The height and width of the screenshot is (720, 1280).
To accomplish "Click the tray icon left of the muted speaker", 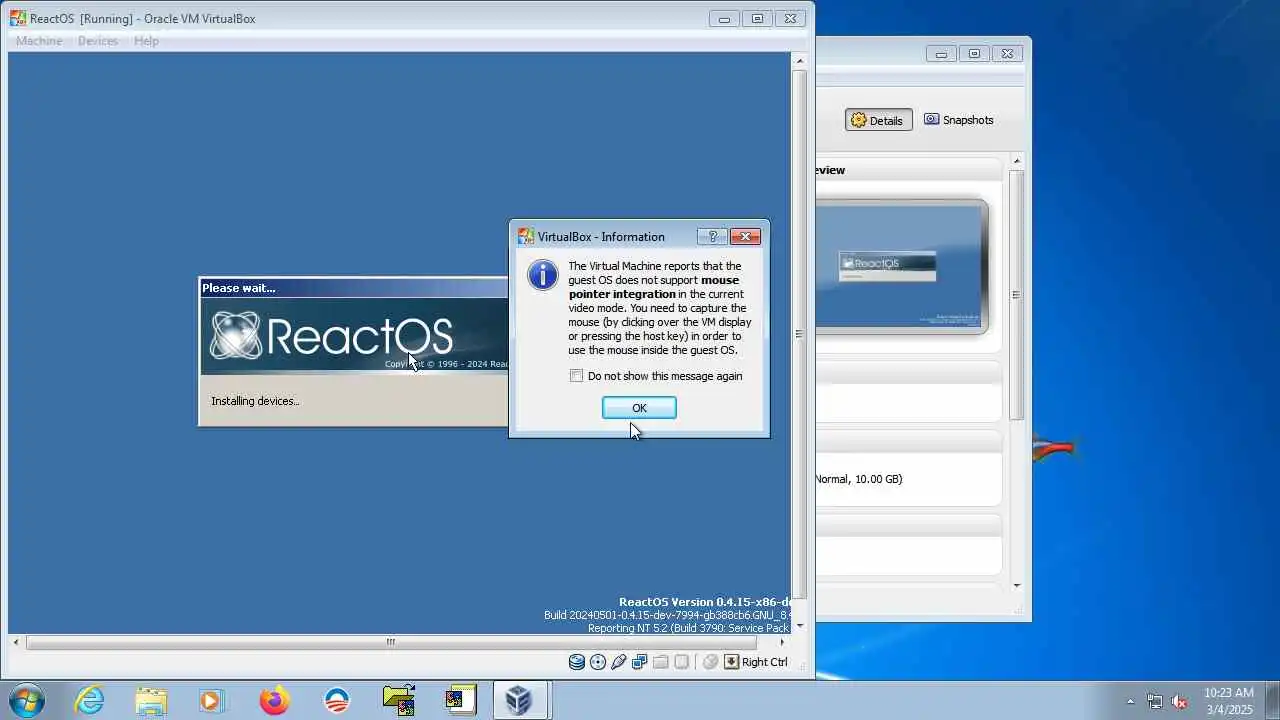I will [x=1155, y=701].
